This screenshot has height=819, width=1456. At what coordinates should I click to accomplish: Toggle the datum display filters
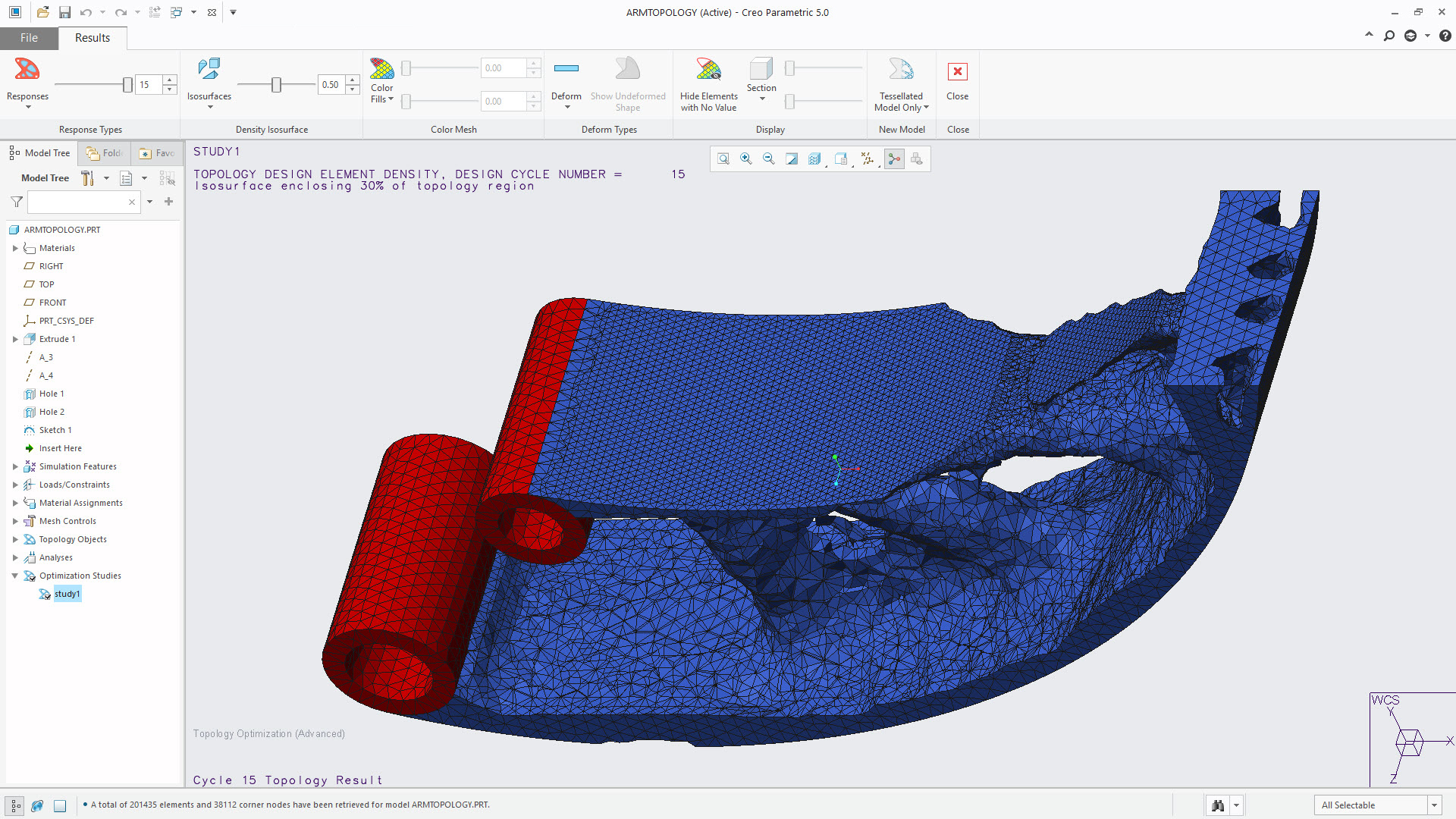868,158
